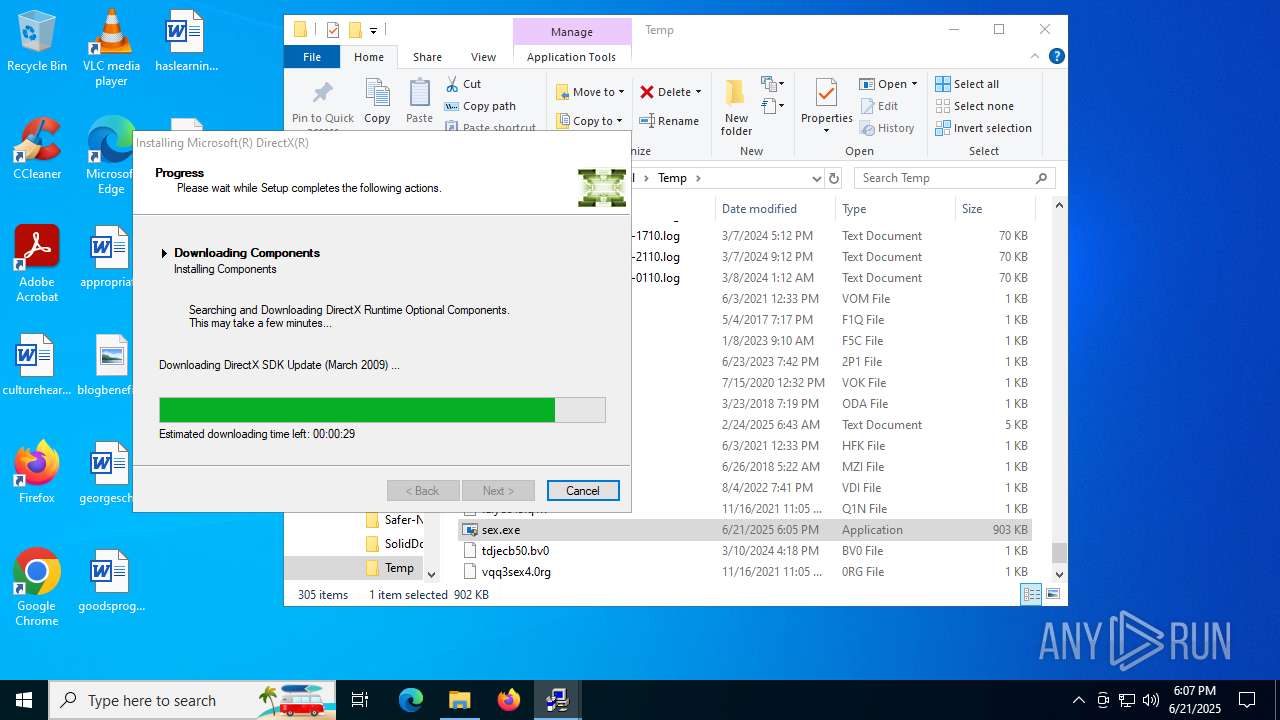Screen dimensions: 1280x720
Task: Select sex.exe file row
Action: pyautogui.click(x=745, y=530)
